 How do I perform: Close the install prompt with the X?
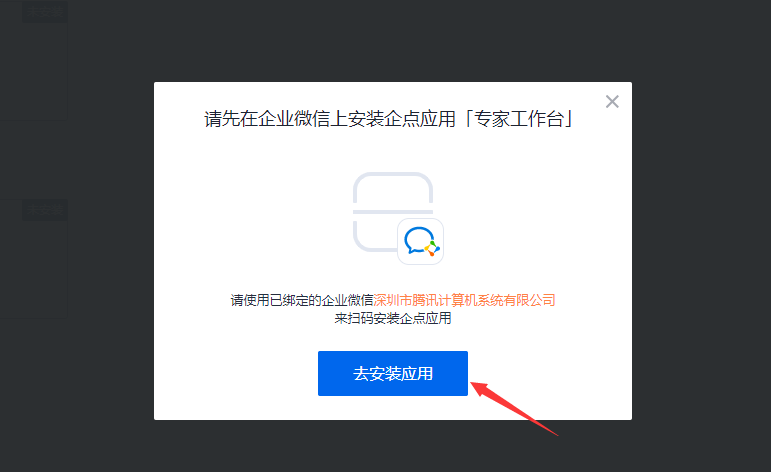pos(612,102)
